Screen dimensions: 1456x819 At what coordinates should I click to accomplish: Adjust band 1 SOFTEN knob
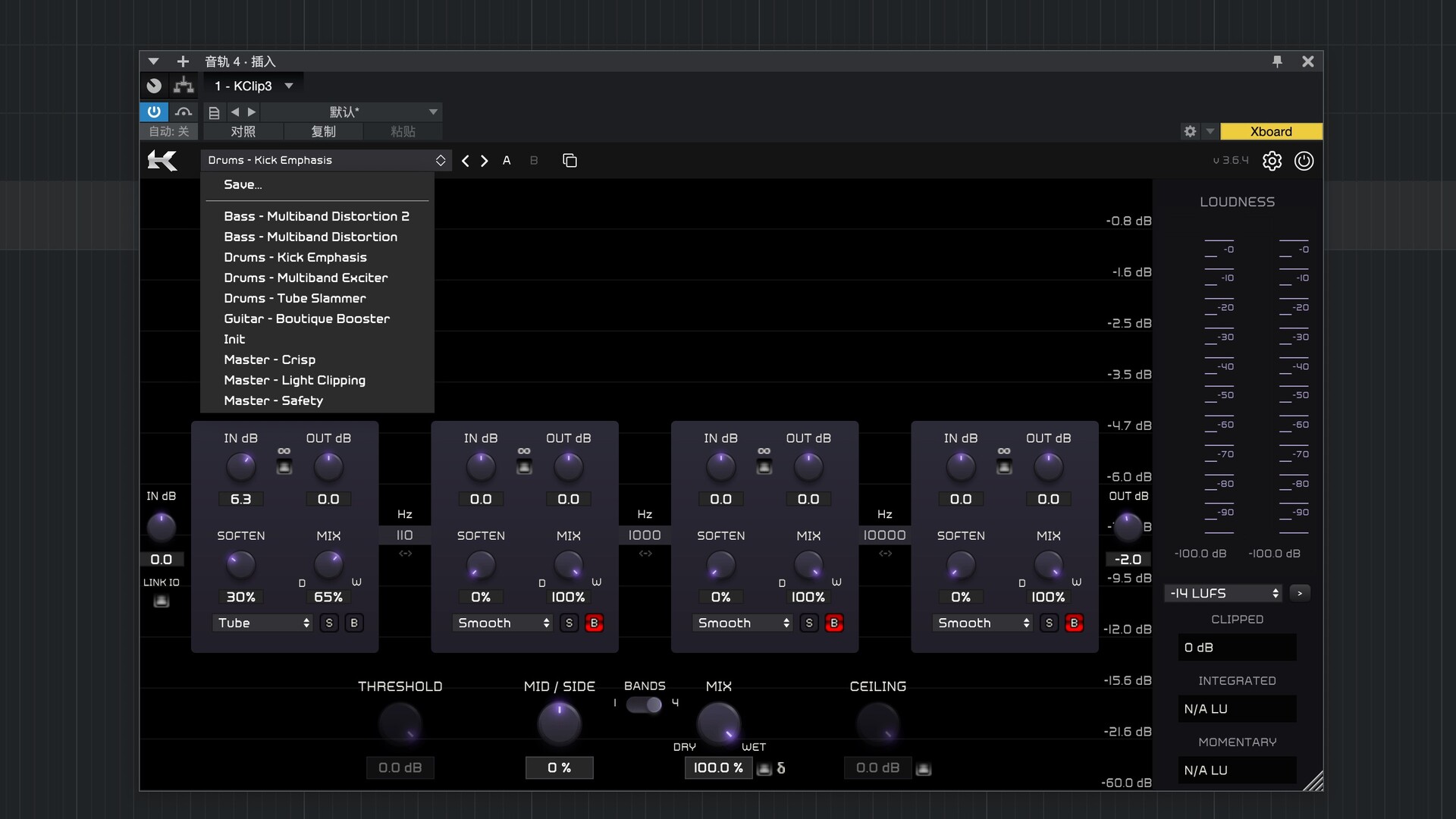click(x=241, y=564)
